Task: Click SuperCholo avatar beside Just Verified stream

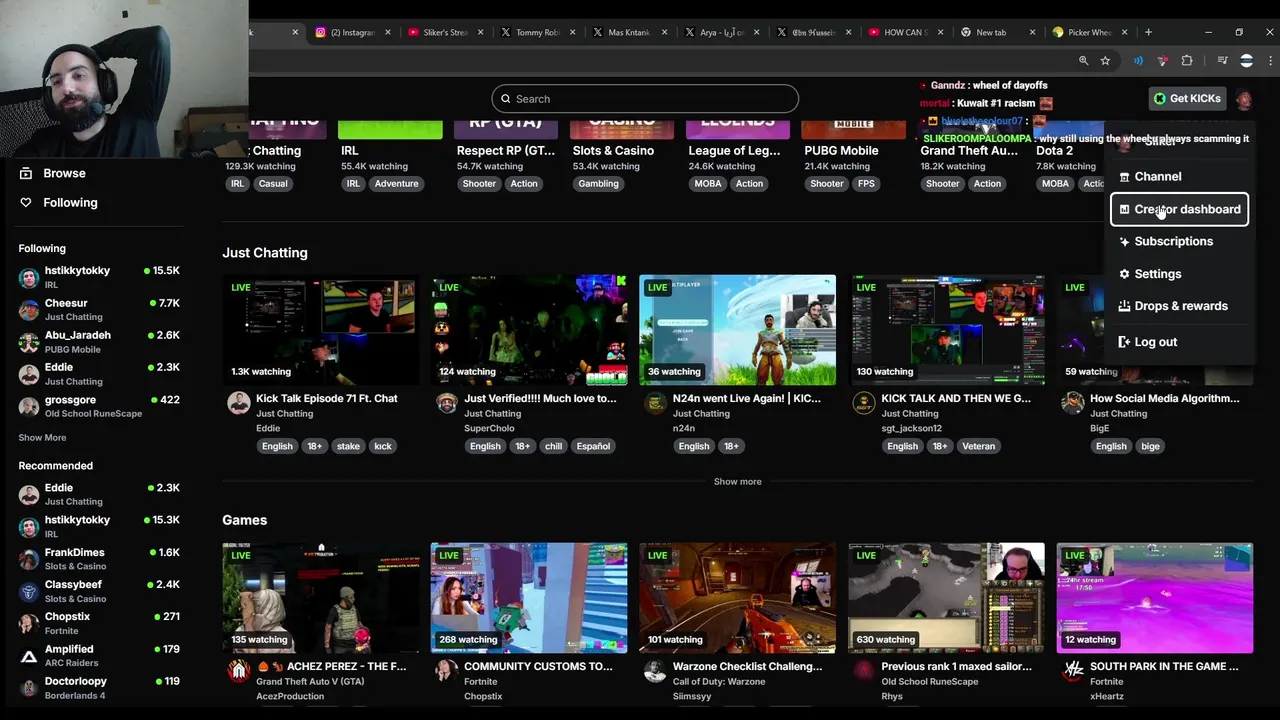Action: pyautogui.click(x=447, y=403)
